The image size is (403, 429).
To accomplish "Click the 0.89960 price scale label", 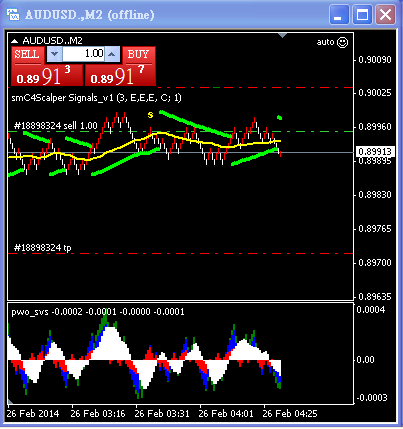I will [375, 127].
